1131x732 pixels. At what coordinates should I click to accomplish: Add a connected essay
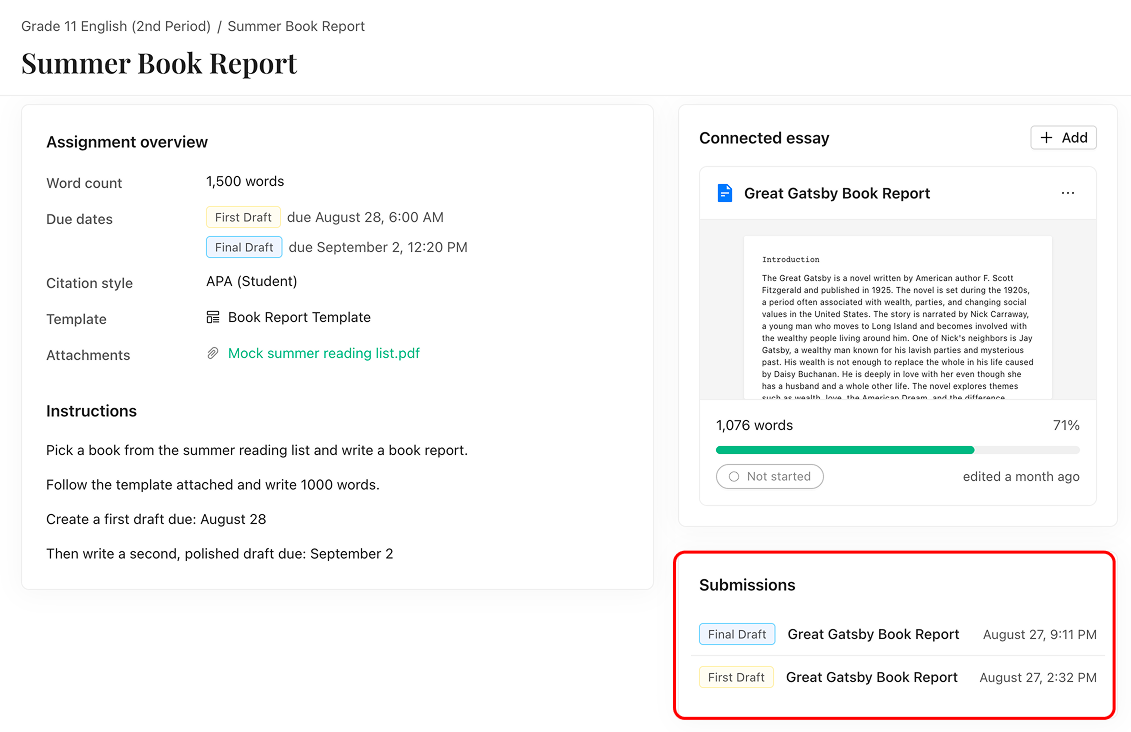pyautogui.click(x=1063, y=138)
